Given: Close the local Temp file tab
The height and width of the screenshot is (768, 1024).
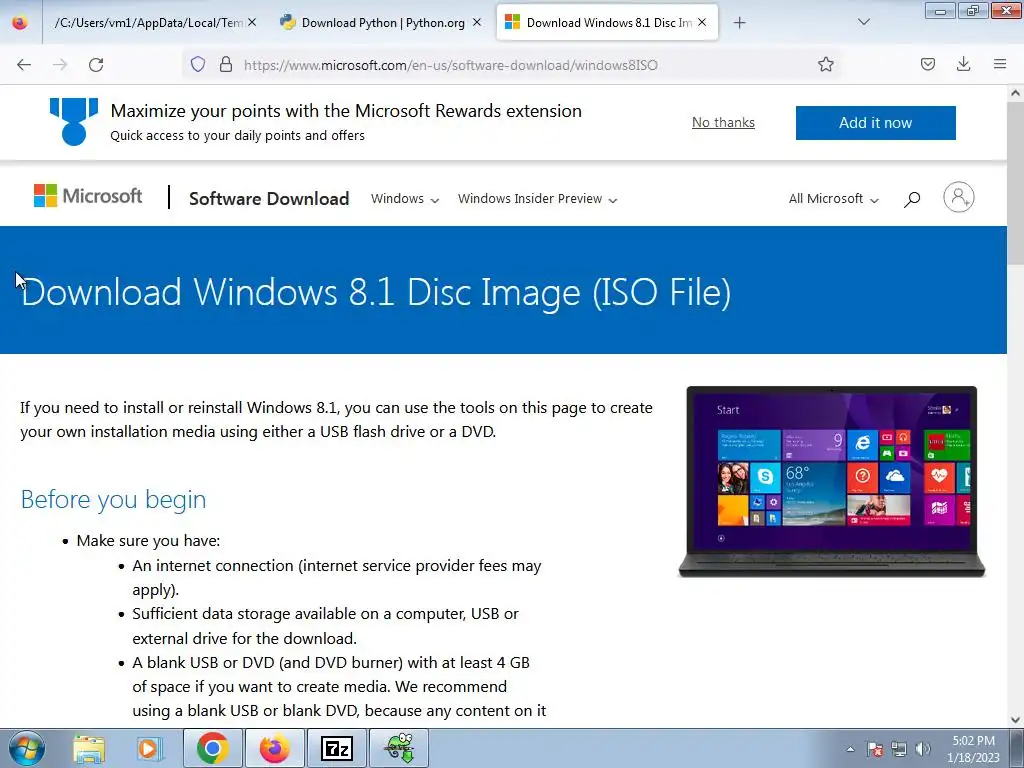Looking at the screenshot, I should [252, 22].
